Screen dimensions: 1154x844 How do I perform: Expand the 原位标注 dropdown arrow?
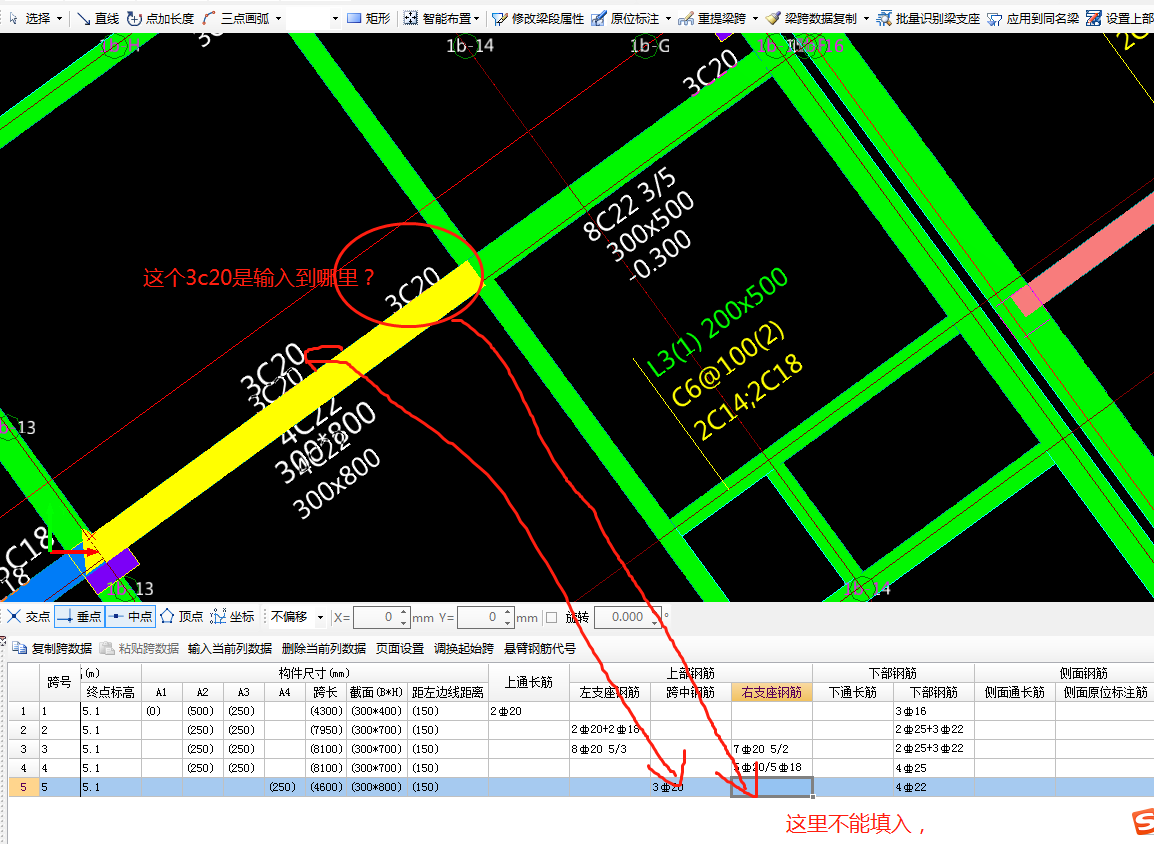pos(668,18)
